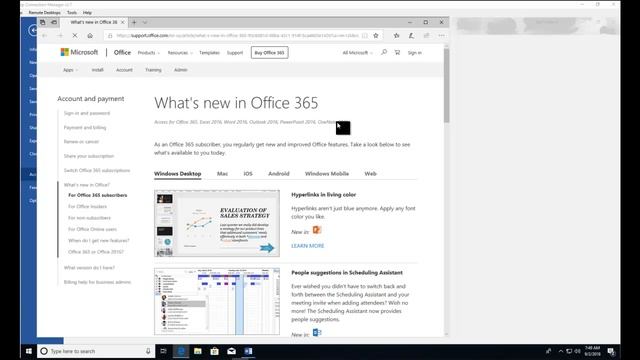Open the Admin link
The image size is (640, 360).
pyautogui.click(x=180, y=70)
